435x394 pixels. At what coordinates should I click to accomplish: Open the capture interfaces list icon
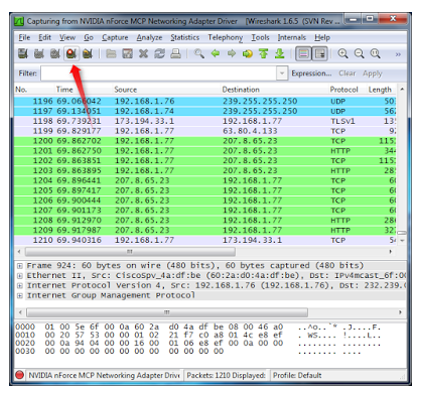click(23, 54)
